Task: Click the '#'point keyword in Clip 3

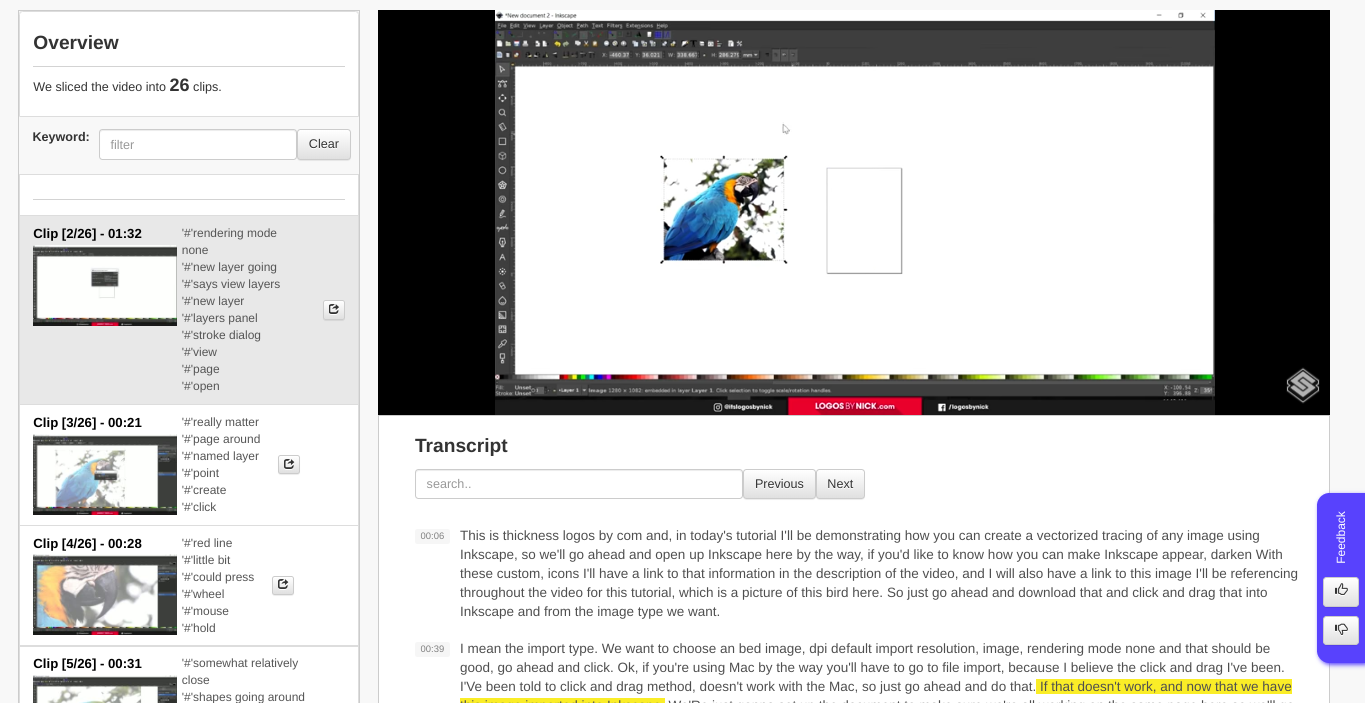Action: (x=200, y=473)
